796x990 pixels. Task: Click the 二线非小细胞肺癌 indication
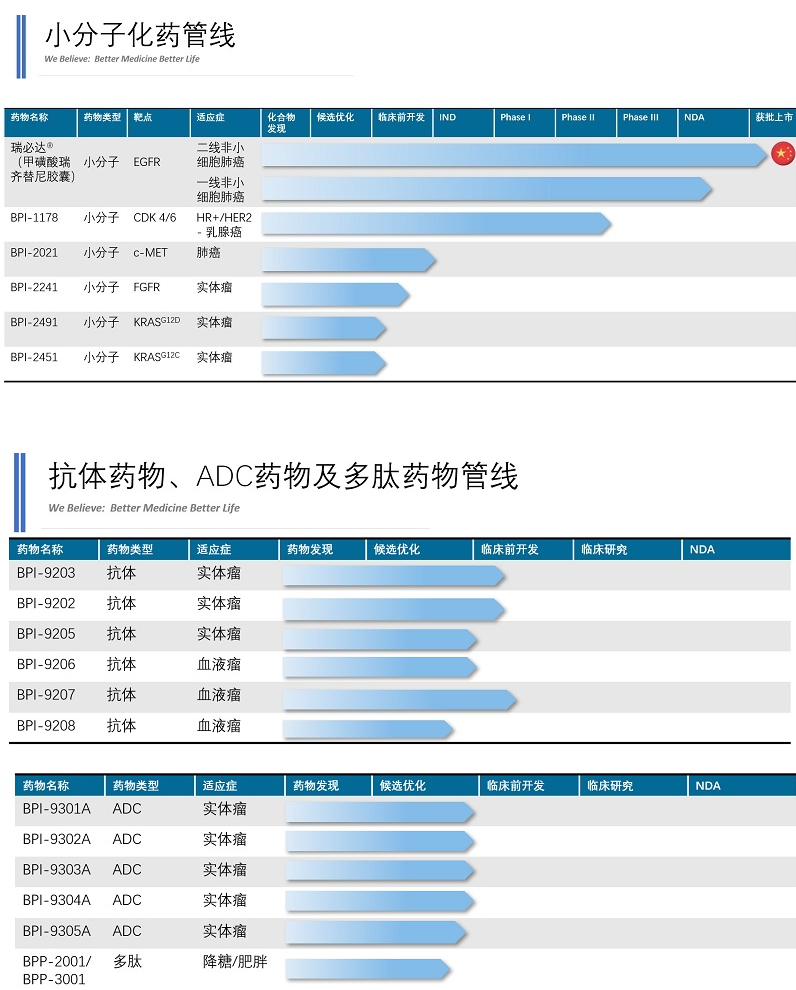click(220, 155)
